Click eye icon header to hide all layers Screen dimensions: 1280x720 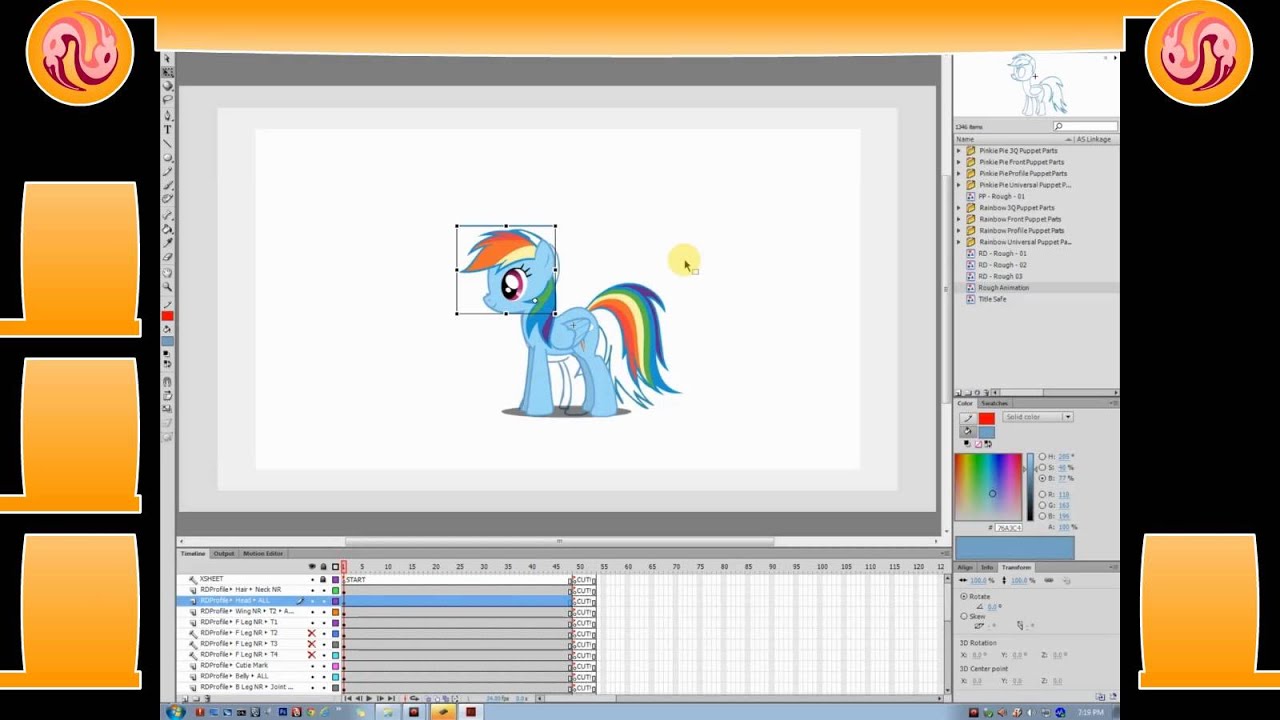[x=312, y=567]
